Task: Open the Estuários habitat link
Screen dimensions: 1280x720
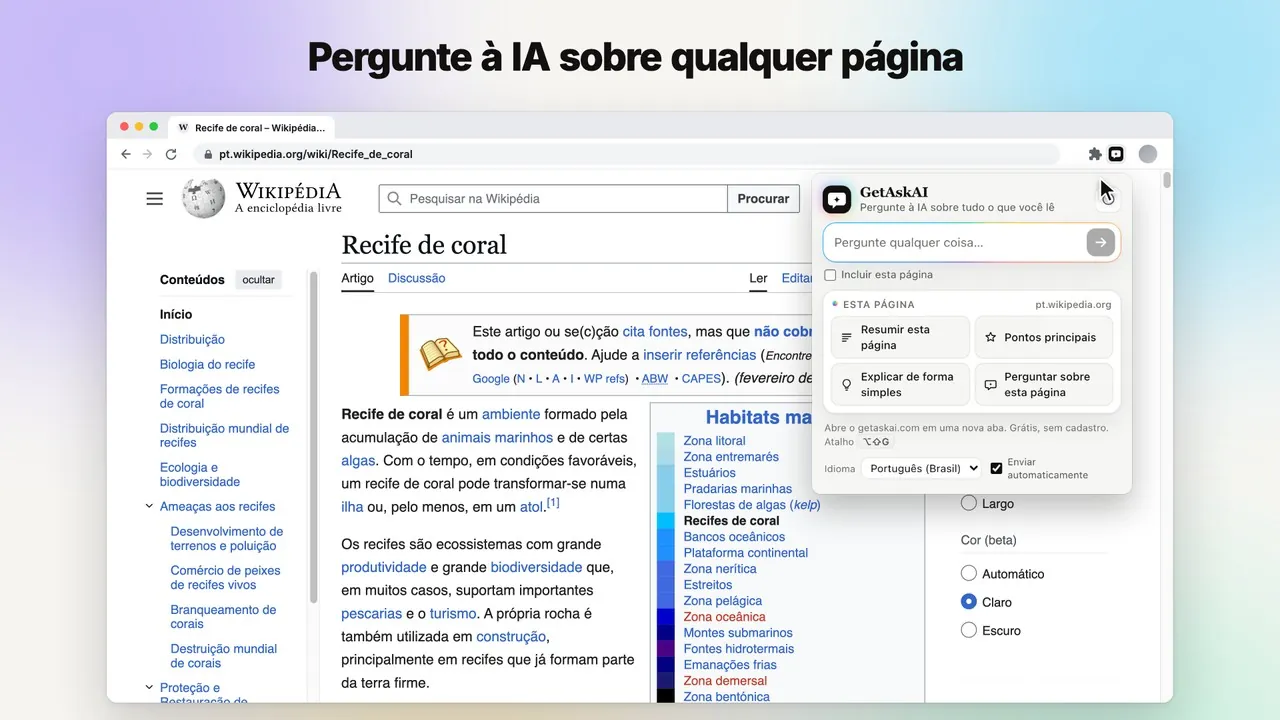Action: click(x=709, y=473)
